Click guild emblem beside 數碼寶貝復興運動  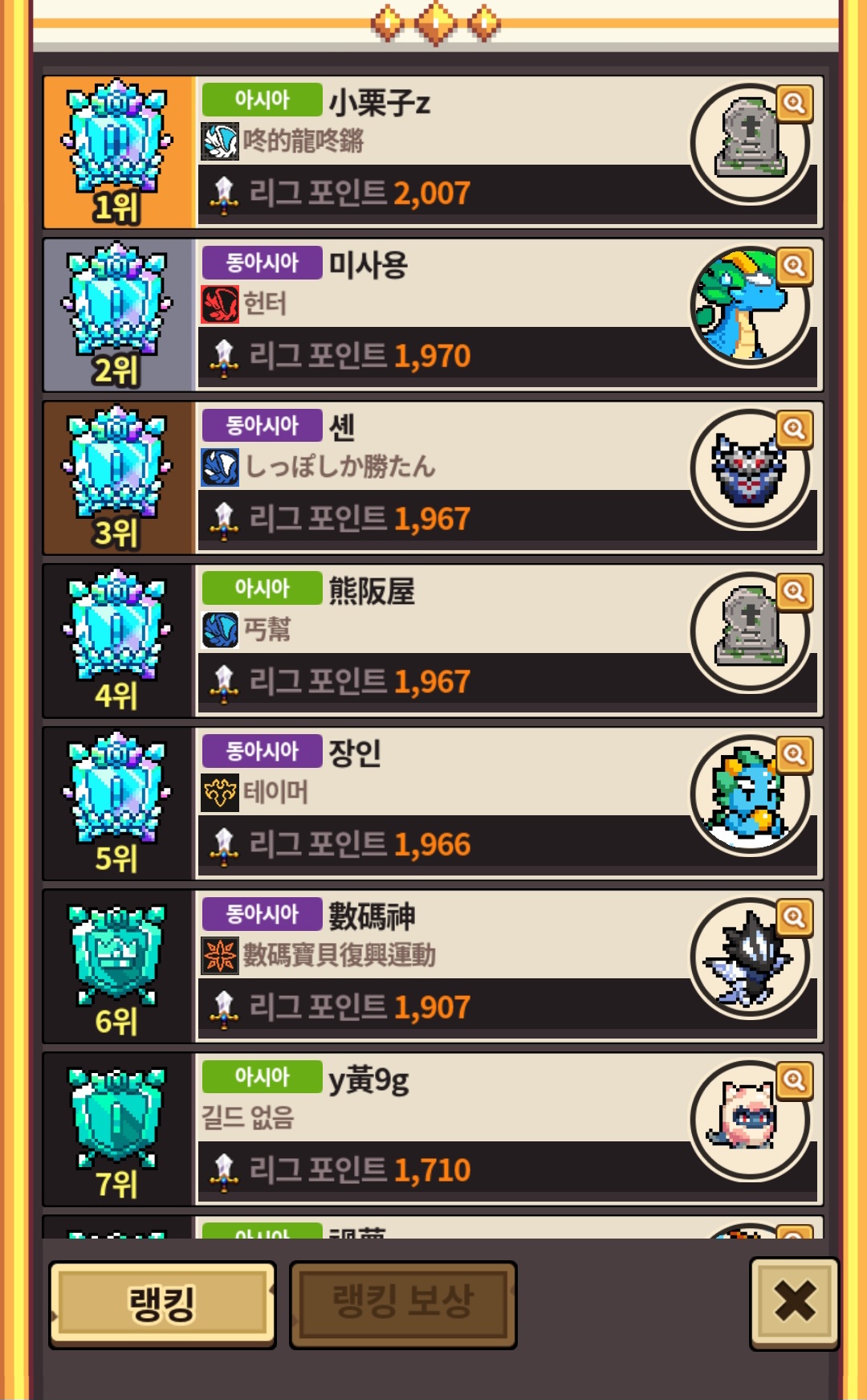click(220, 956)
